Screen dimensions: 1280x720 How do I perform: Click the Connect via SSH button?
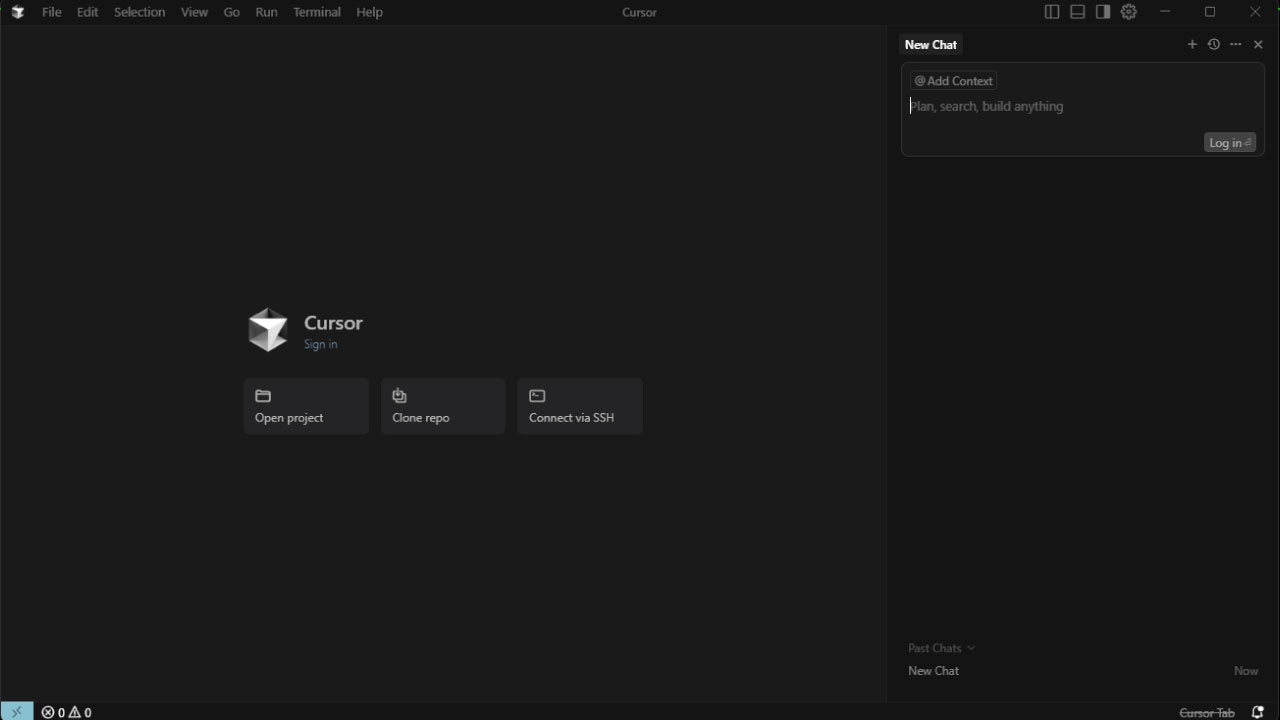point(580,406)
